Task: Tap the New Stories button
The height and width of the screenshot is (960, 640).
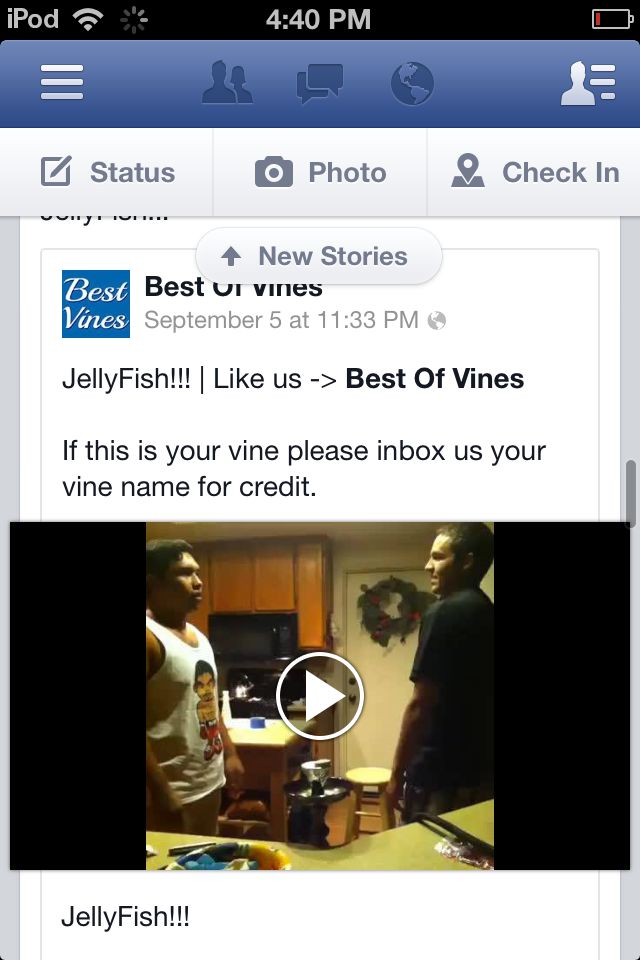Action: point(318,256)
